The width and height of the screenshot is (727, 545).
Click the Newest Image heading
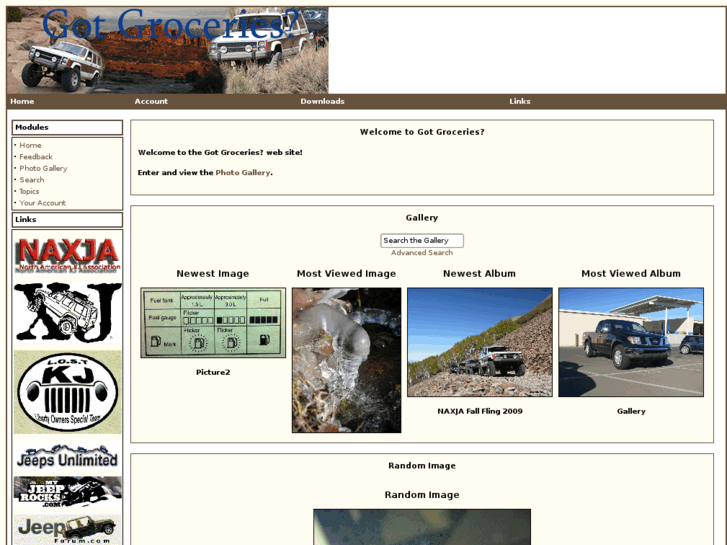pos(213,274)
